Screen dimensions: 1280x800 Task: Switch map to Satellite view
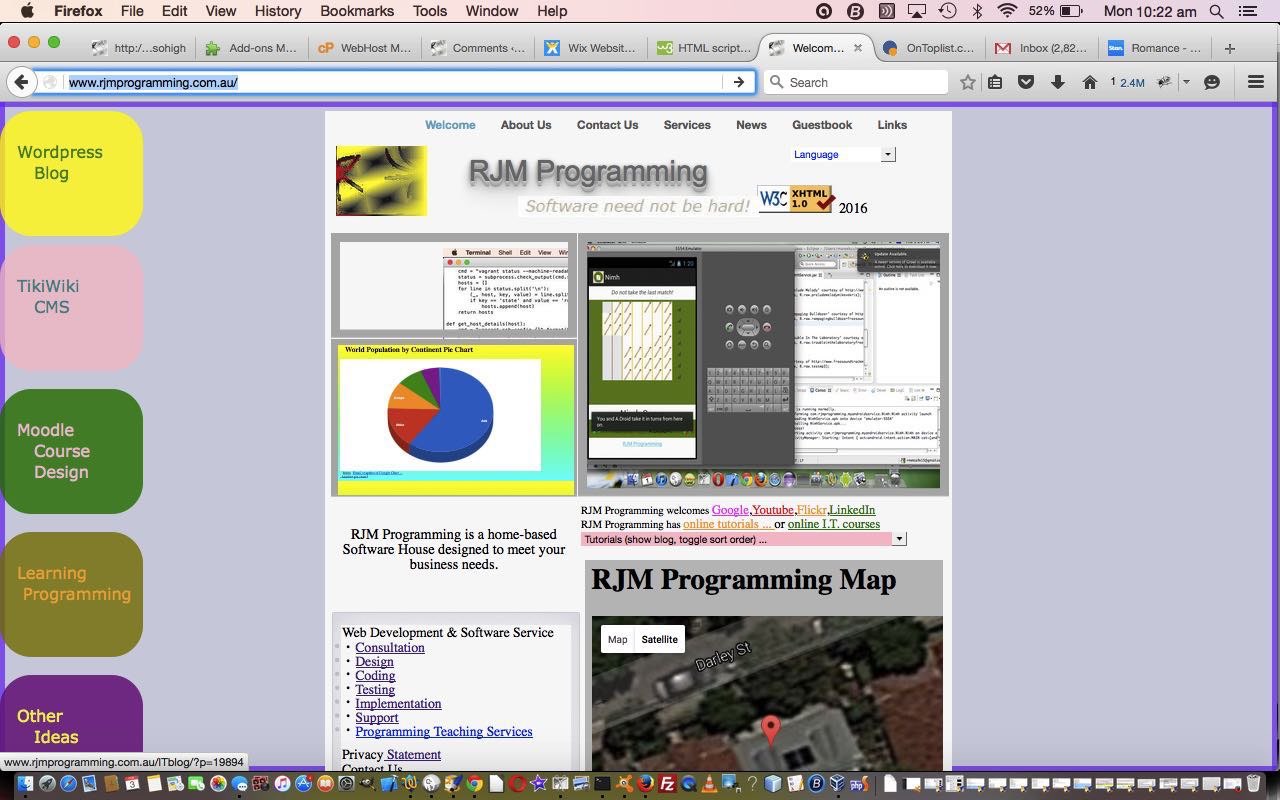click(x=659, y=640)
